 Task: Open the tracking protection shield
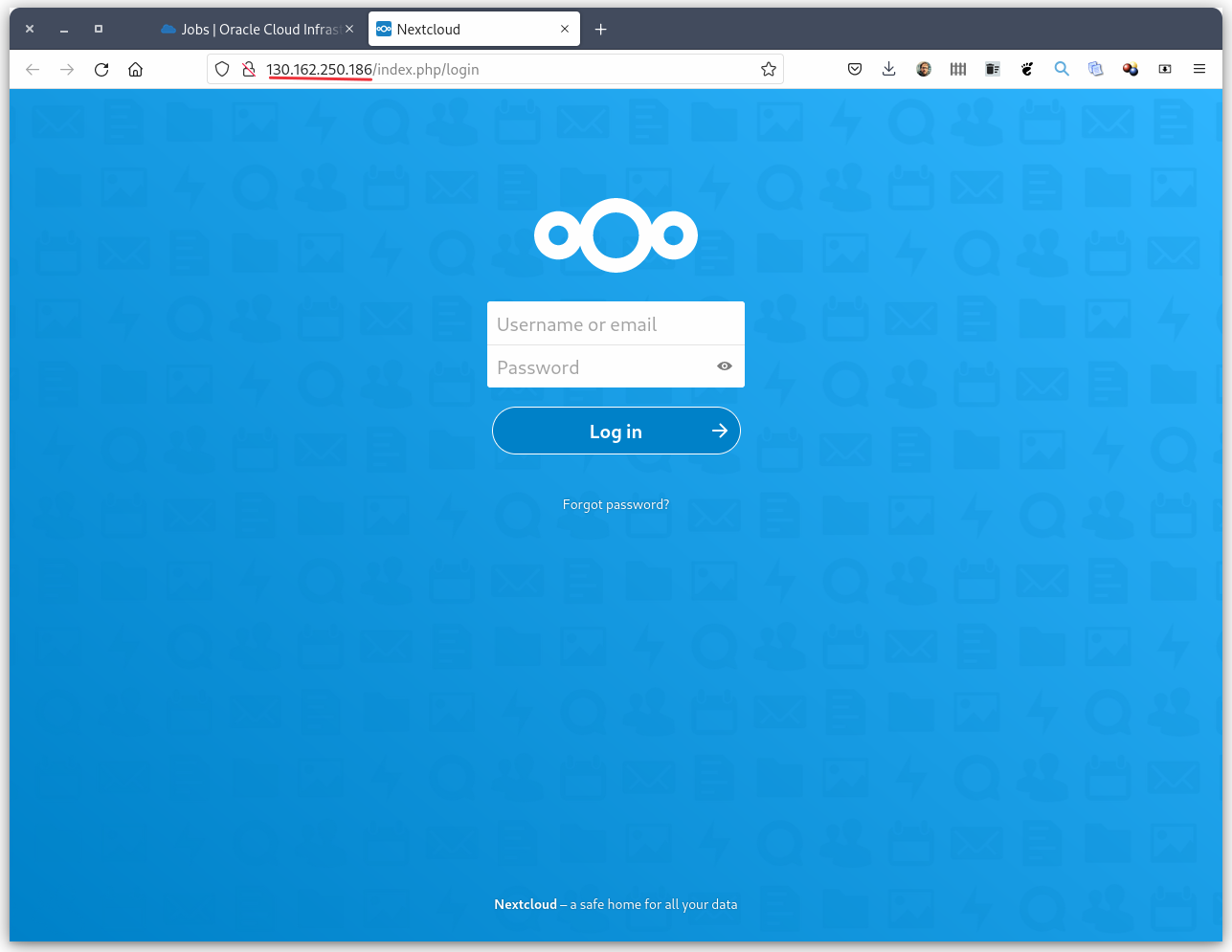click(222, 69)
